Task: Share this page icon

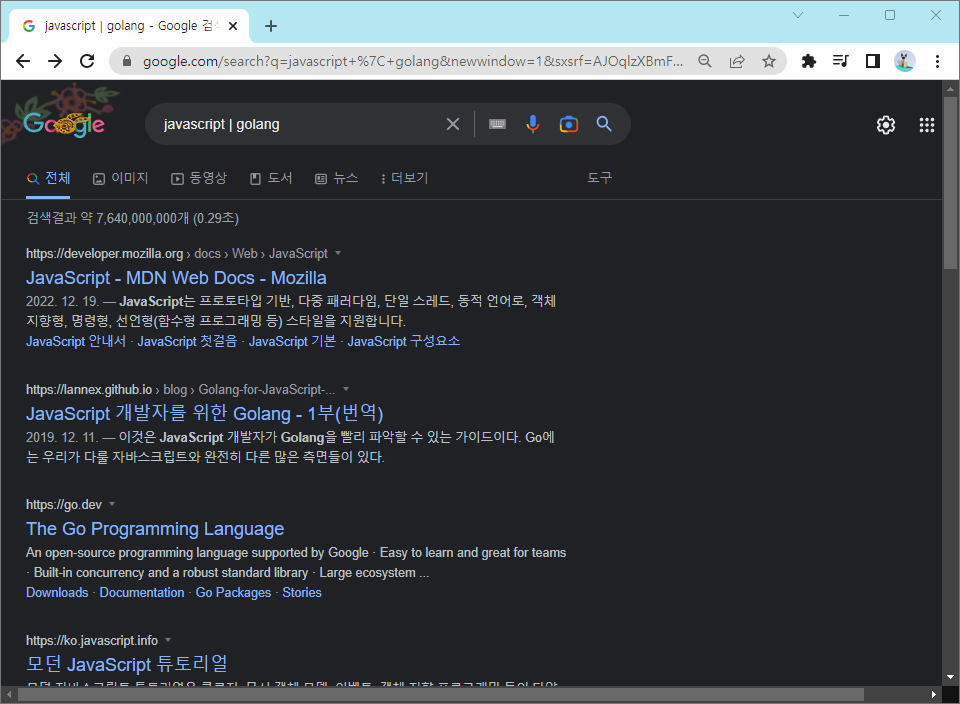Action: tap(737, 61)
